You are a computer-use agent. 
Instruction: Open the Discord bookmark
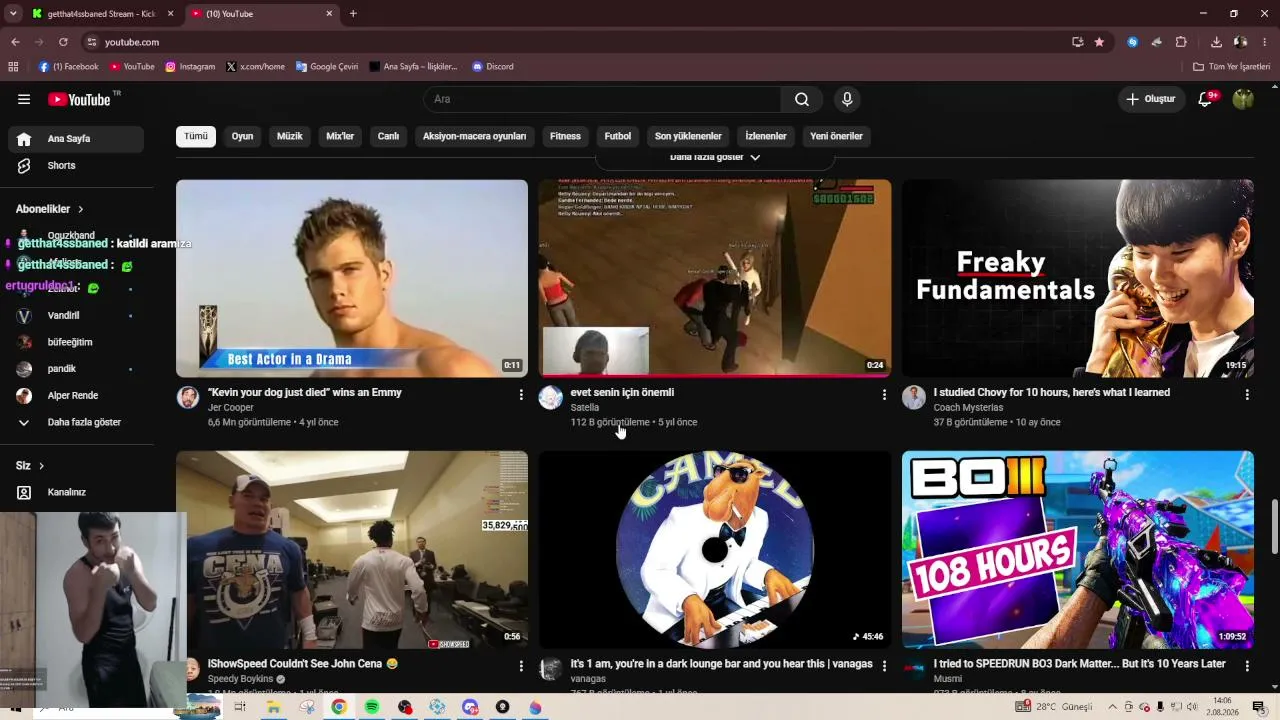coord(492,67)
